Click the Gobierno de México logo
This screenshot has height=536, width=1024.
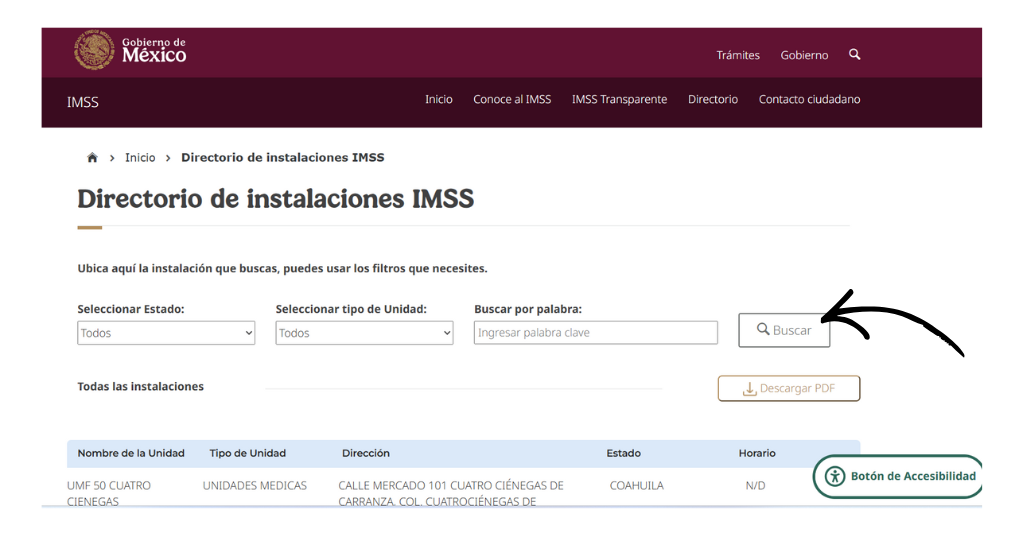click(x=130, y=50)
